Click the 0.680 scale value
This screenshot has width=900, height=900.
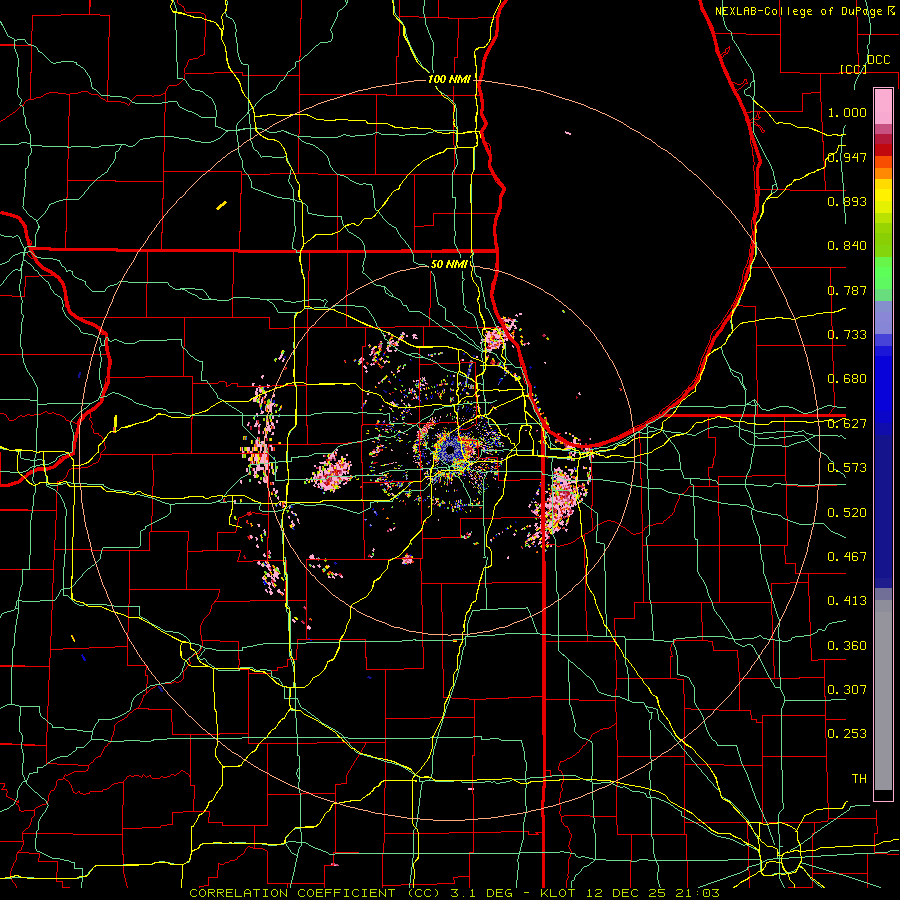coord(847,379)
